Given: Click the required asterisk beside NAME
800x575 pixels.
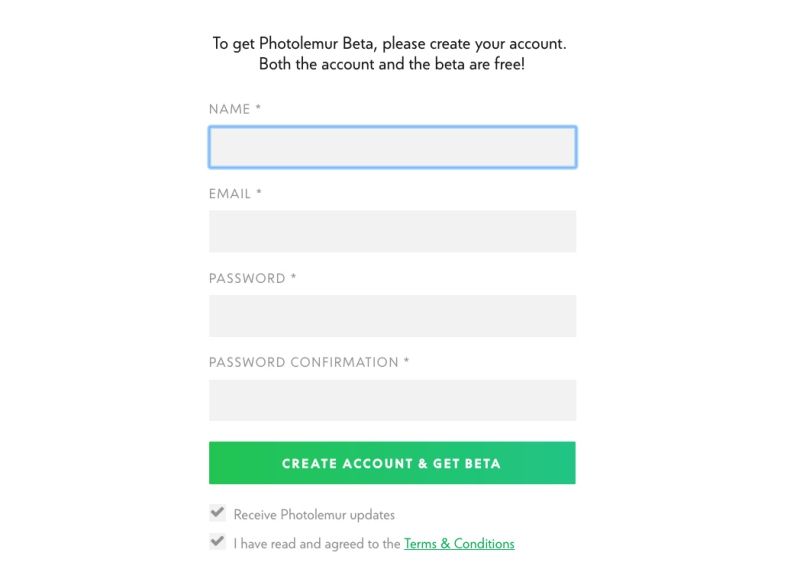Looking at the screenshot, I should 258,108.
